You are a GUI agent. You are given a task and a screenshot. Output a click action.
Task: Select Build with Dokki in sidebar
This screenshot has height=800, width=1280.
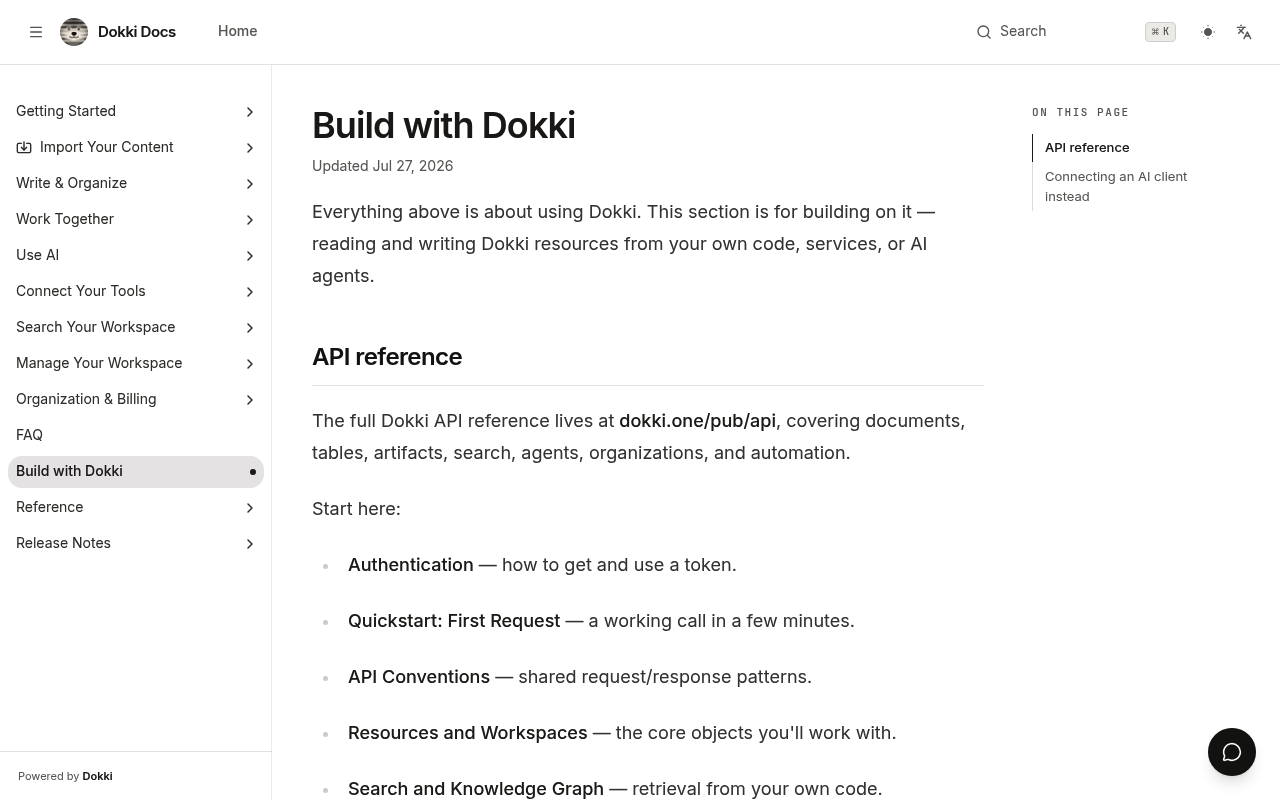[x=136, y=471]
